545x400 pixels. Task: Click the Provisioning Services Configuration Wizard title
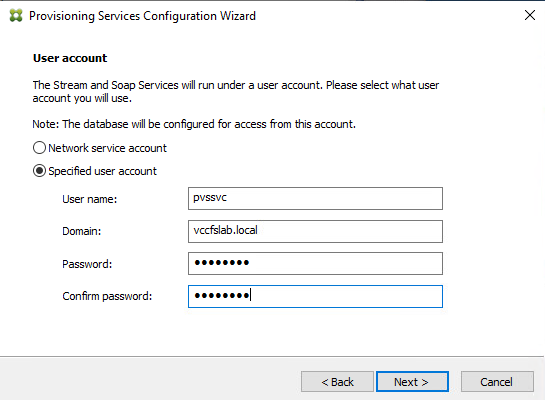click(142, 16)
